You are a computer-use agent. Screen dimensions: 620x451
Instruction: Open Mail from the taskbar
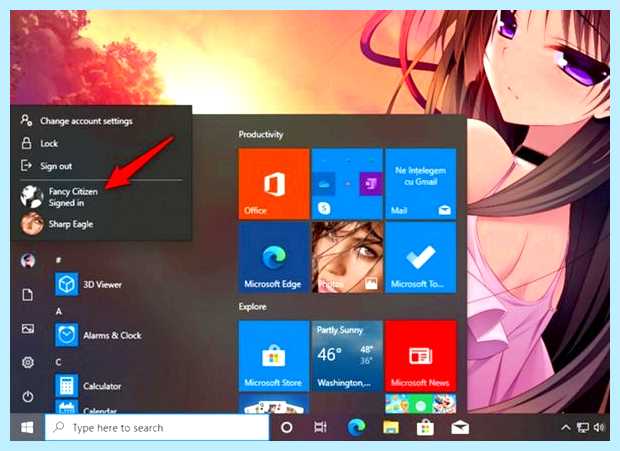point(460,427)
